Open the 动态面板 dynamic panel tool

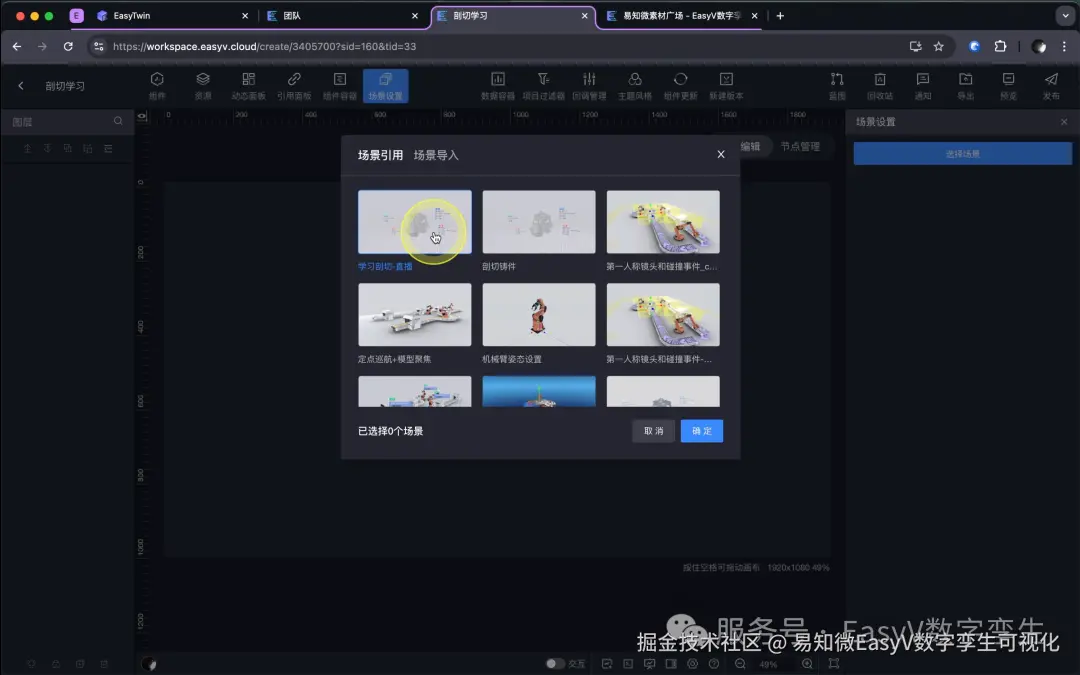coord(249,85)
